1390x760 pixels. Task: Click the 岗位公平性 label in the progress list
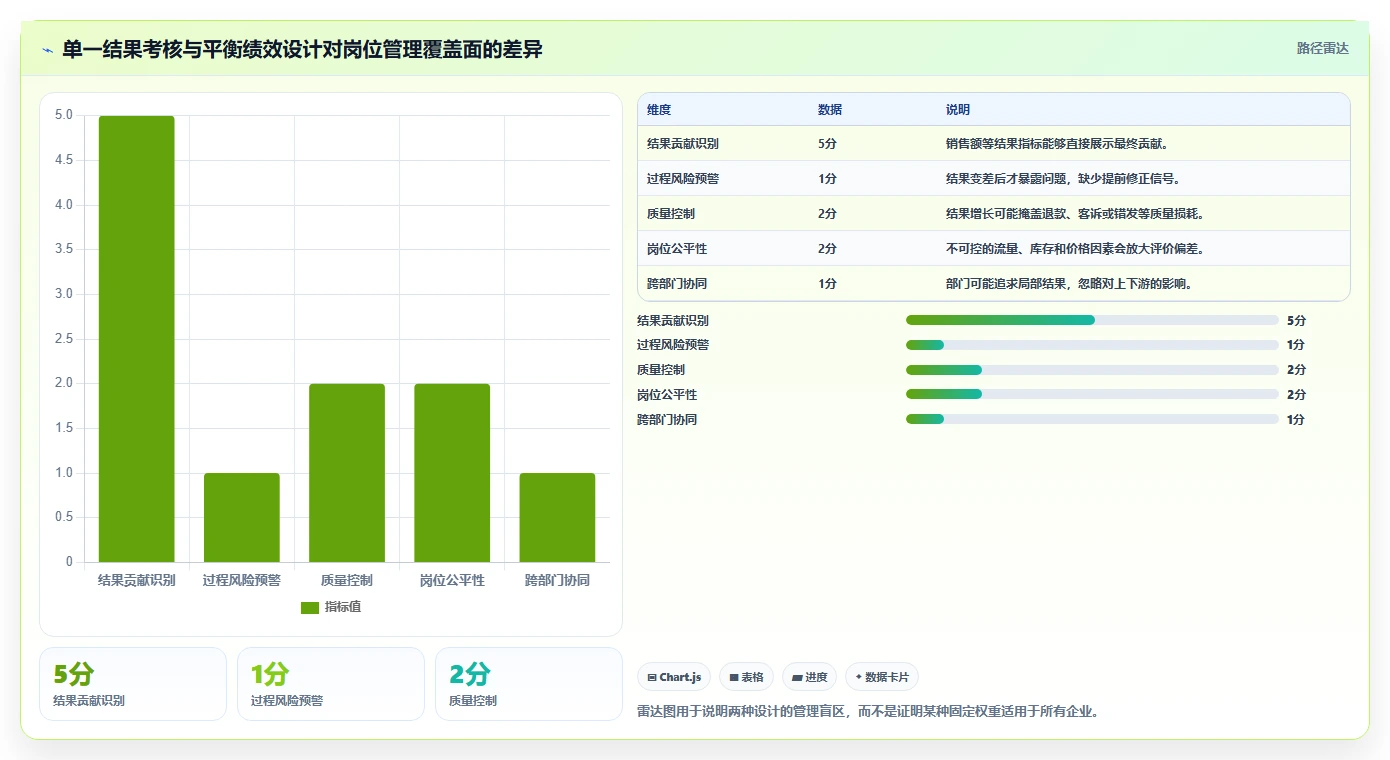pyautogui.click(x=667, y=394)
